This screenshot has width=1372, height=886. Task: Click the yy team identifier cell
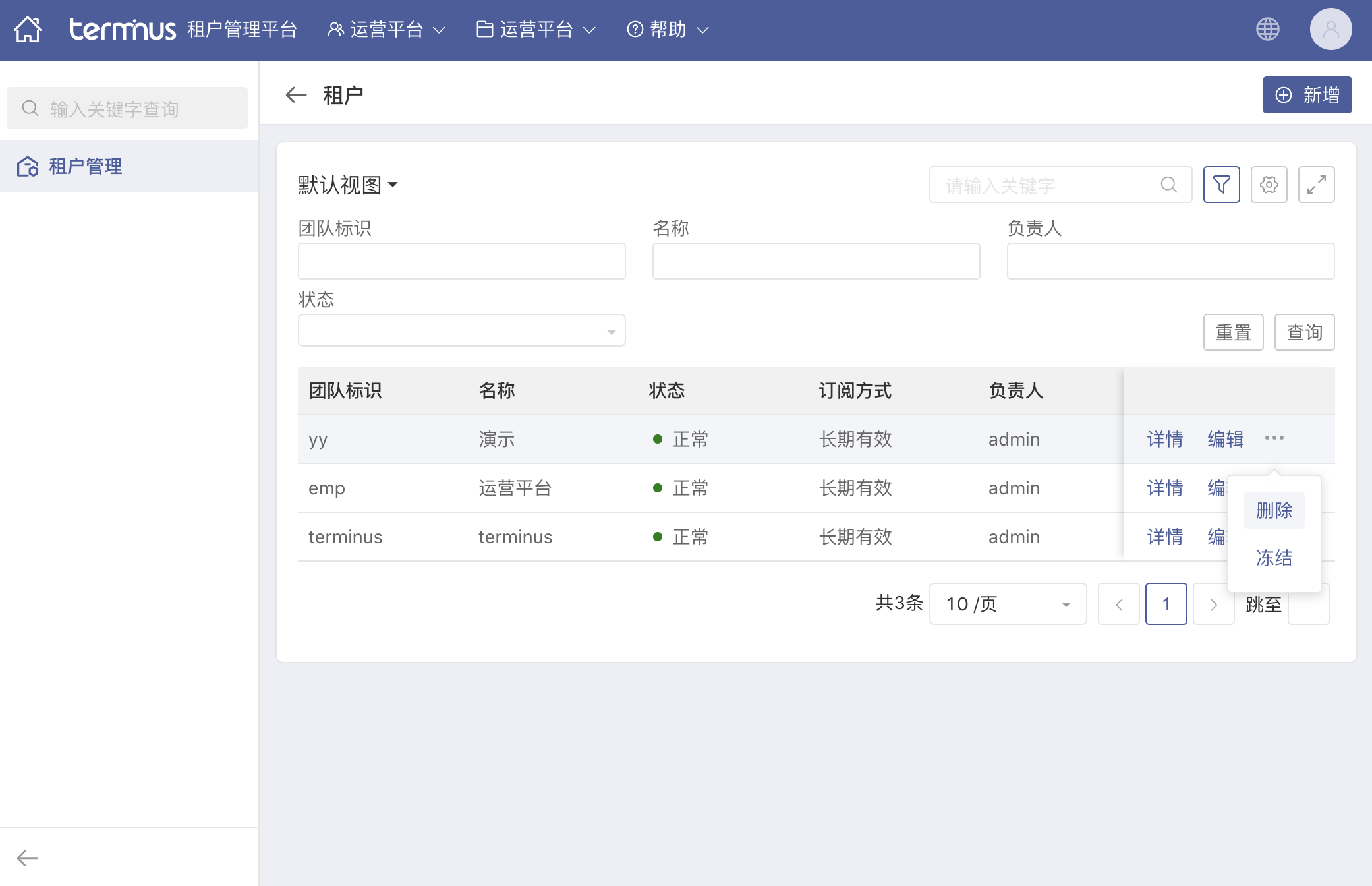click(x=318, y=440)
